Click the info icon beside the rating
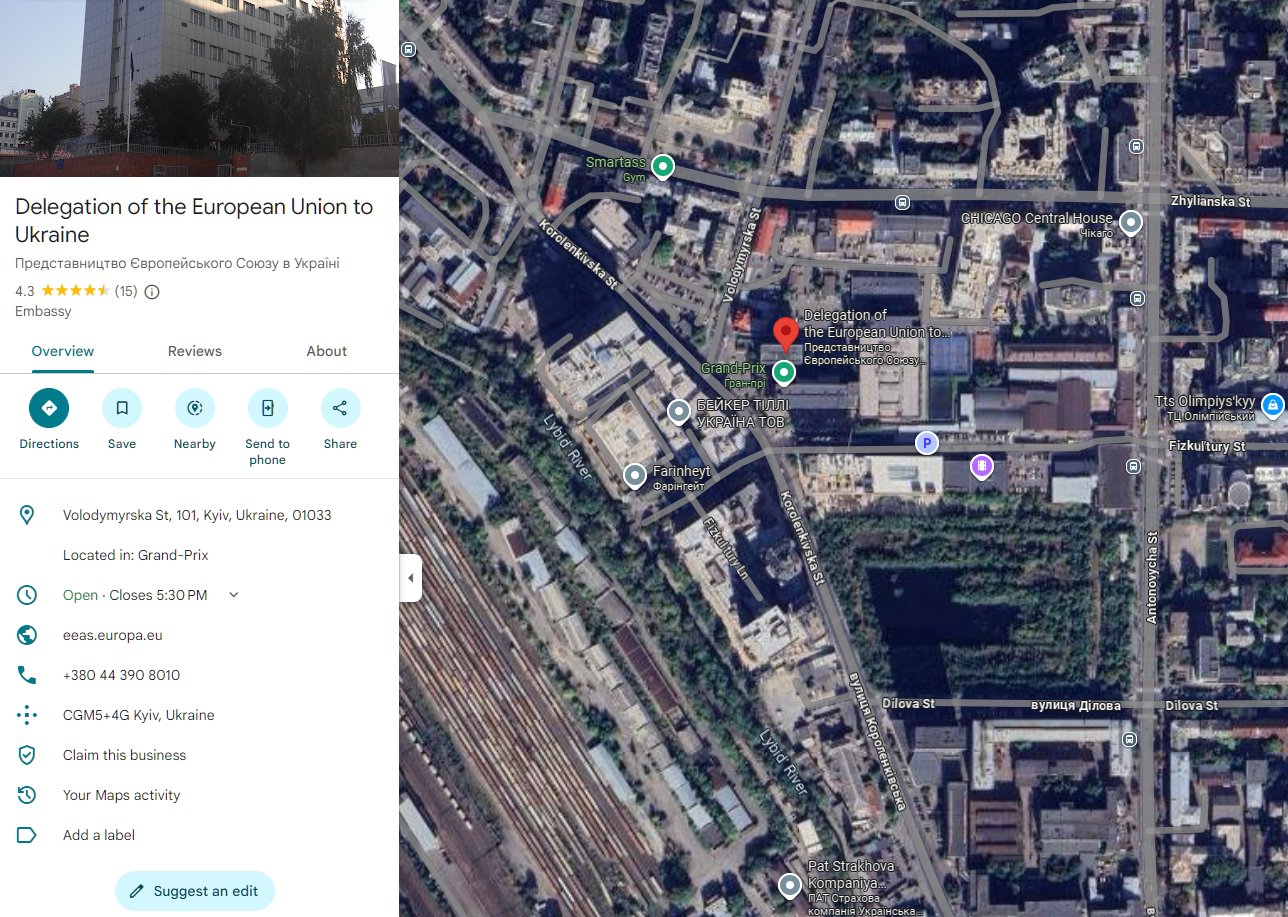1288x917 pixels. point(152,292)
